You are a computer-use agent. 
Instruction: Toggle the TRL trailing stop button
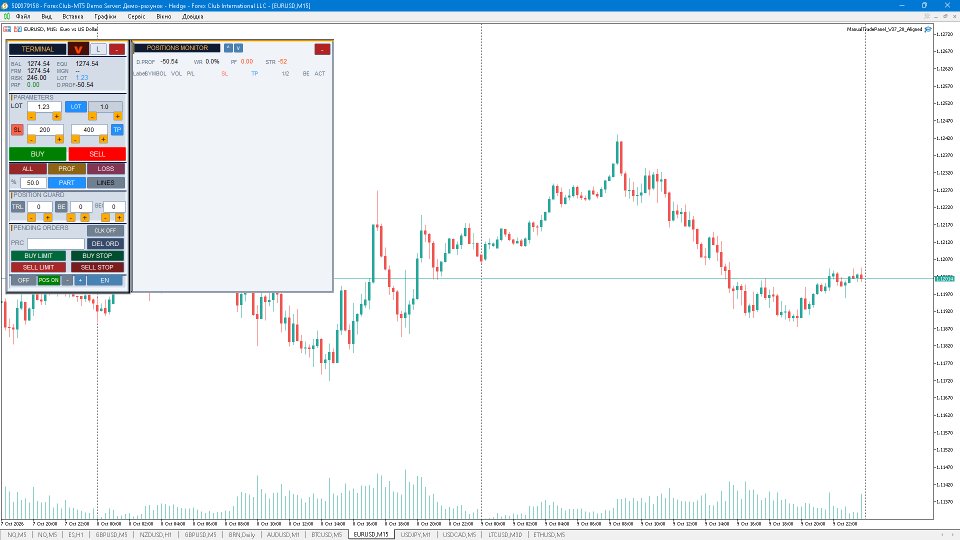tap(18, 207)
